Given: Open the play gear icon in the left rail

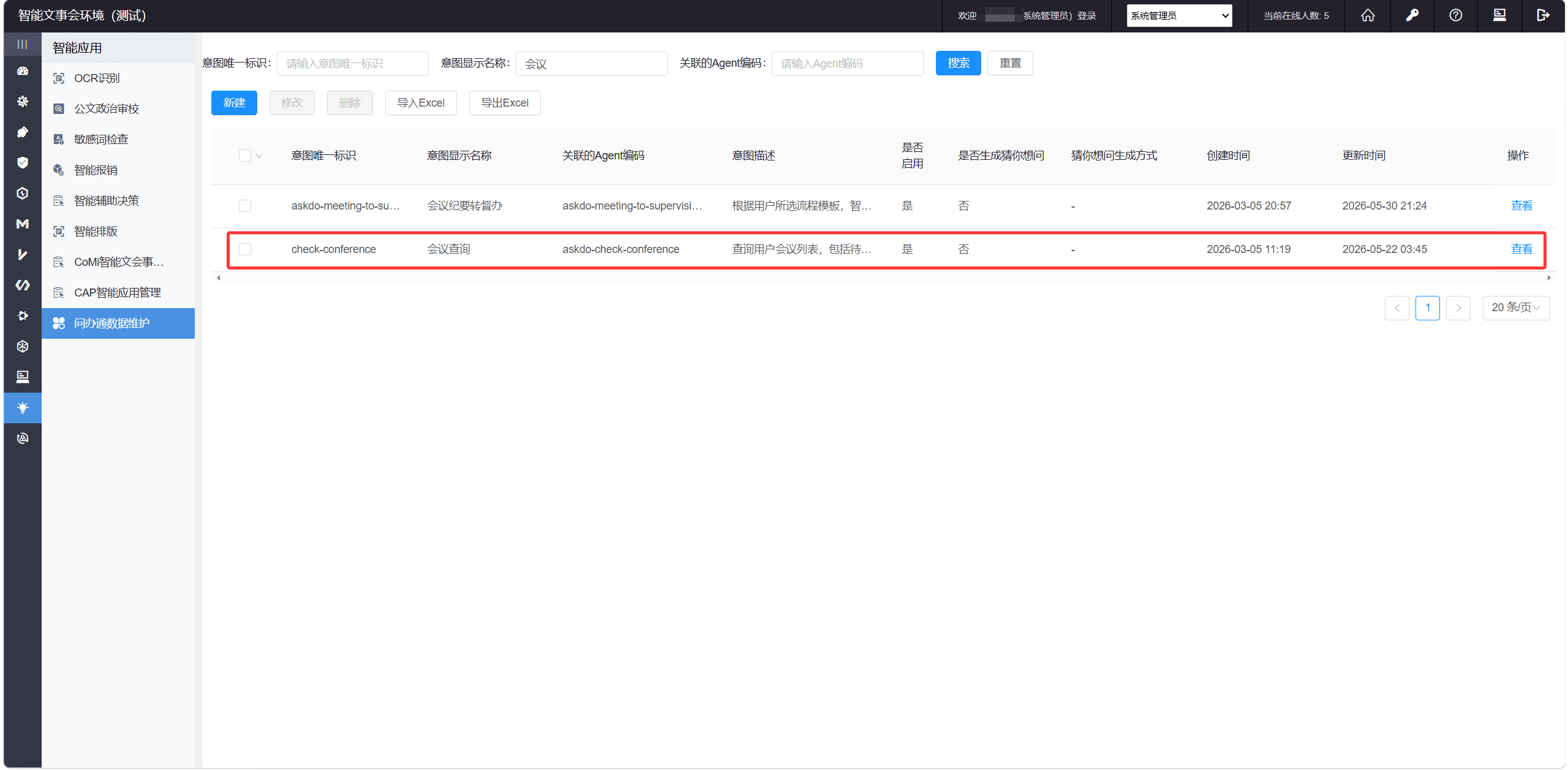Looking at the screenshot, I should pos(23,316).
